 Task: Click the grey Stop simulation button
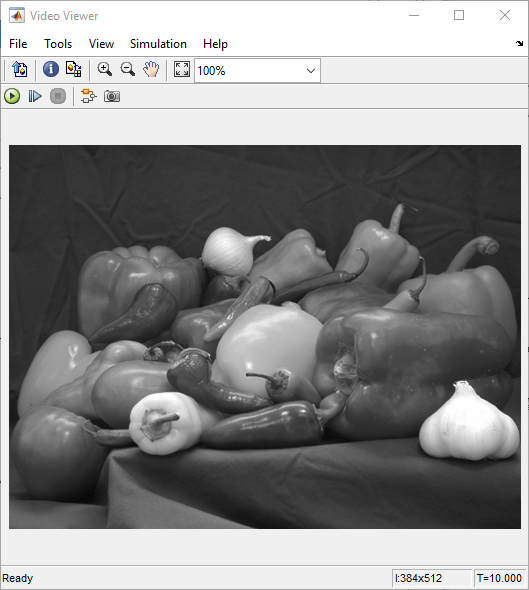58,96
